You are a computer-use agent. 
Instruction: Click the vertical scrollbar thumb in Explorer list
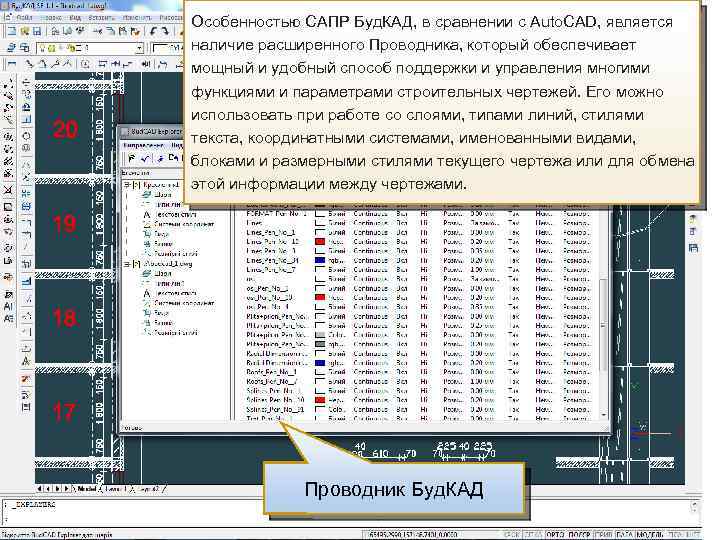(x=603, y=325)
